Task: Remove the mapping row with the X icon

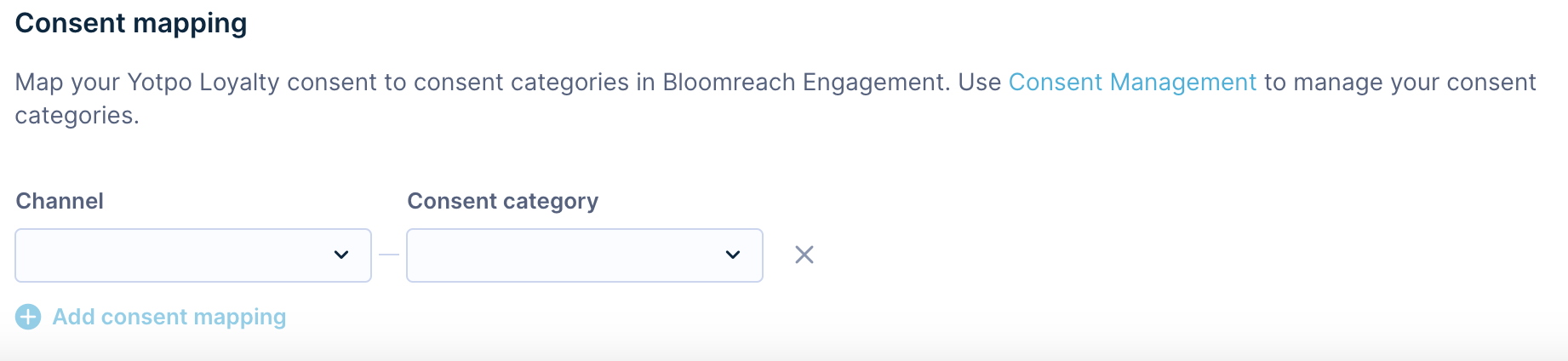Action: [x=804, y=255]
